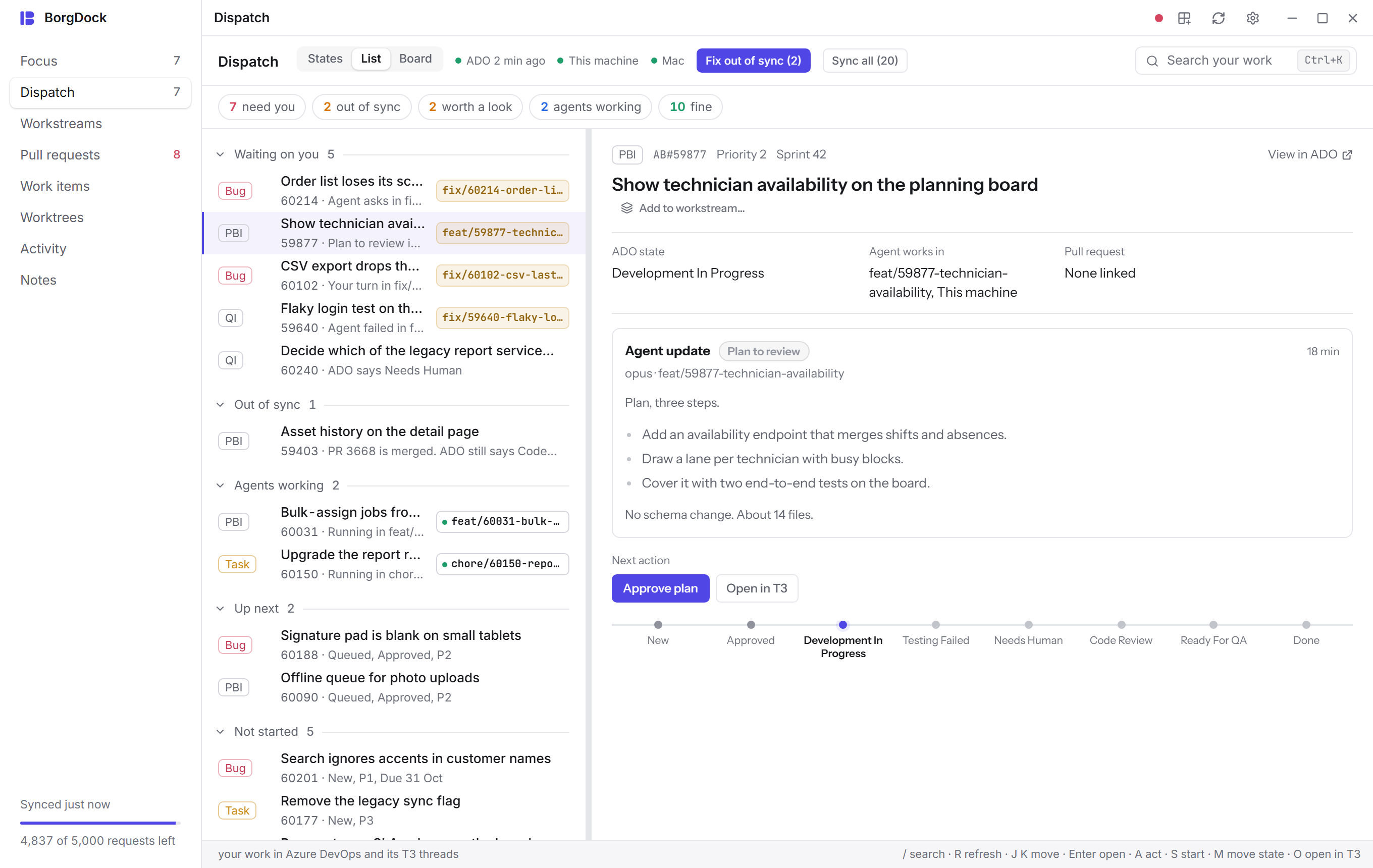Follow the View in ADO link
Viewport: 1373px width, 868px height.
click(1309, 155)
